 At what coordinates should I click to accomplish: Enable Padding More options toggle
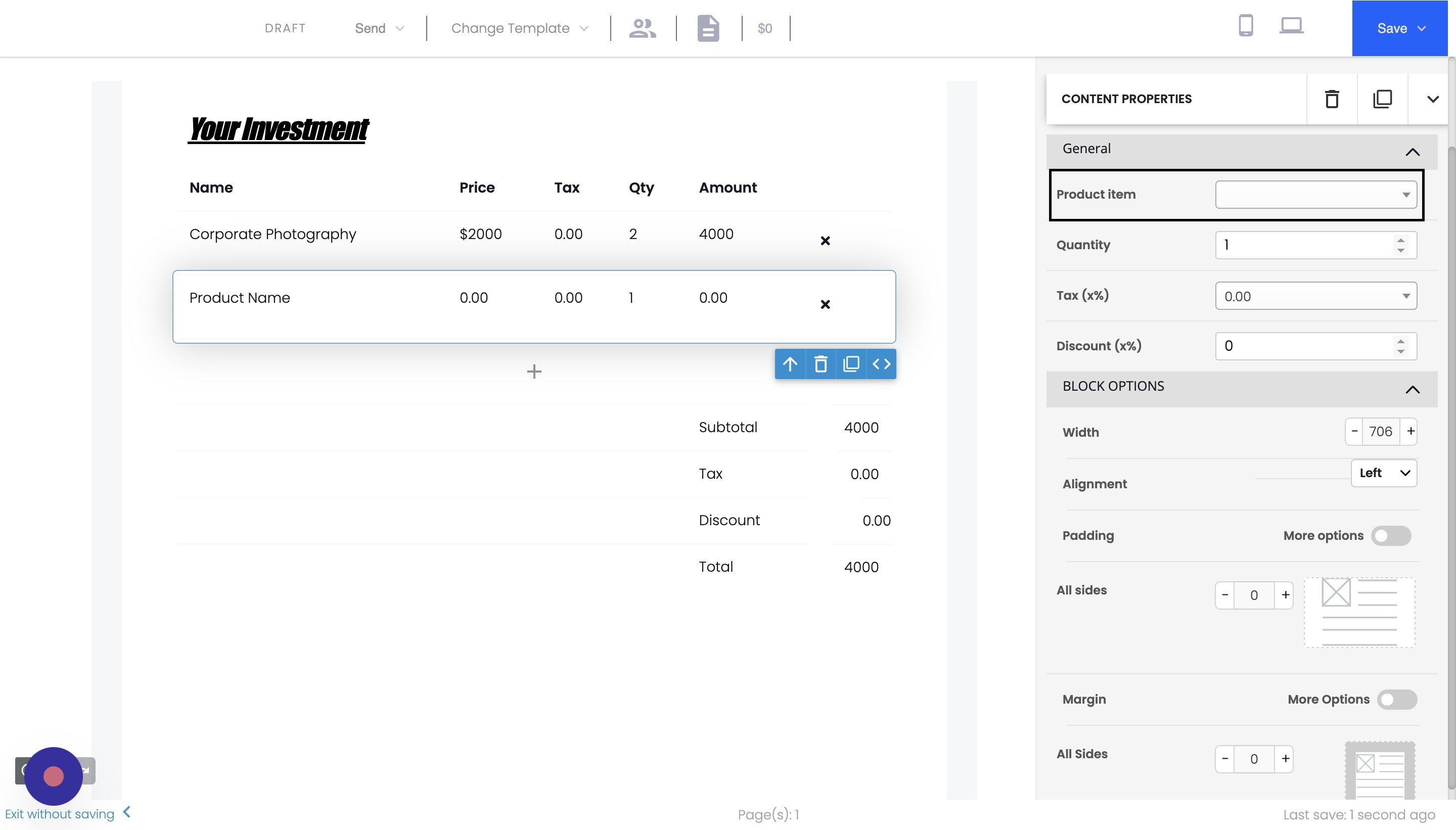coord(1390,536)
